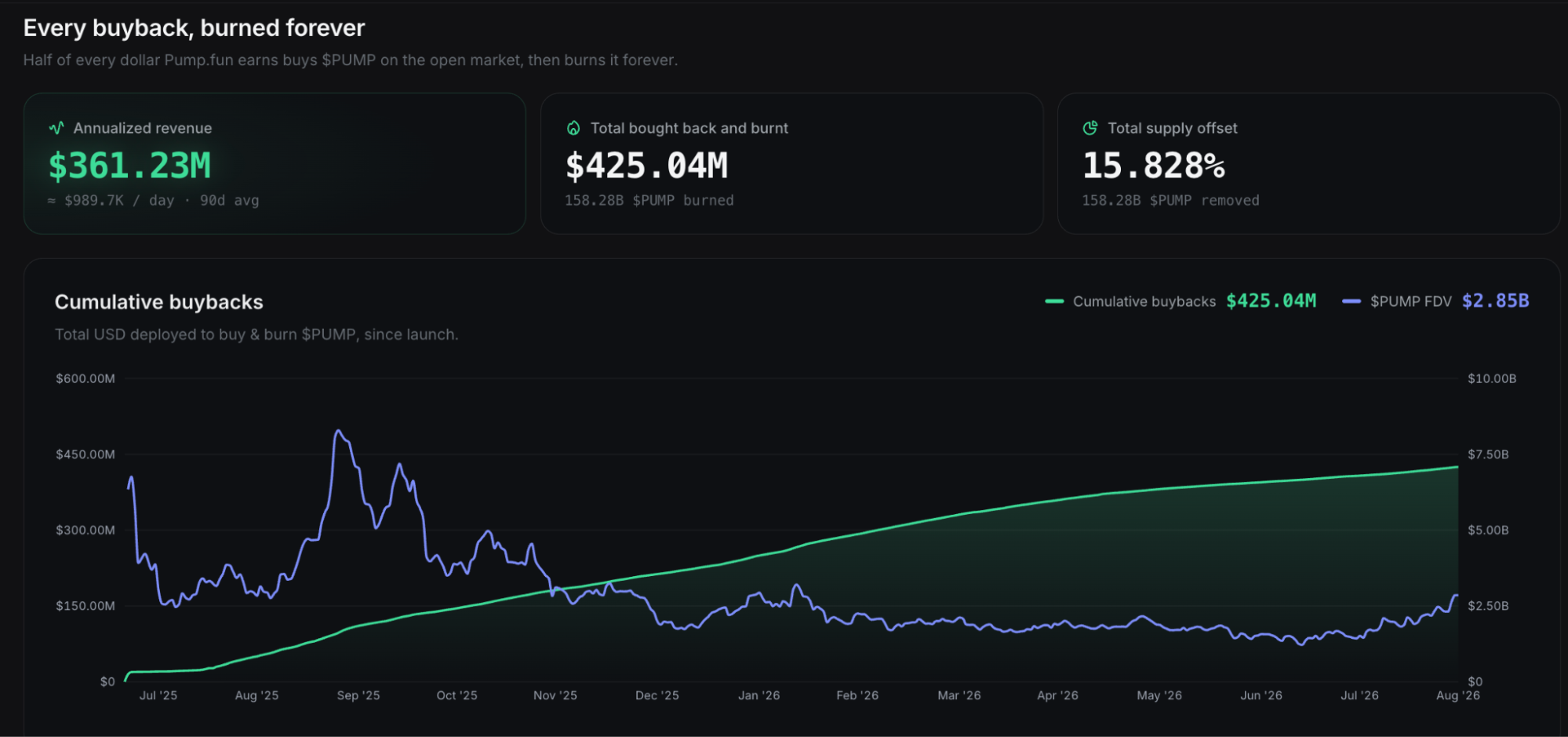Click the $300.00M left axis label

point(85,531)
